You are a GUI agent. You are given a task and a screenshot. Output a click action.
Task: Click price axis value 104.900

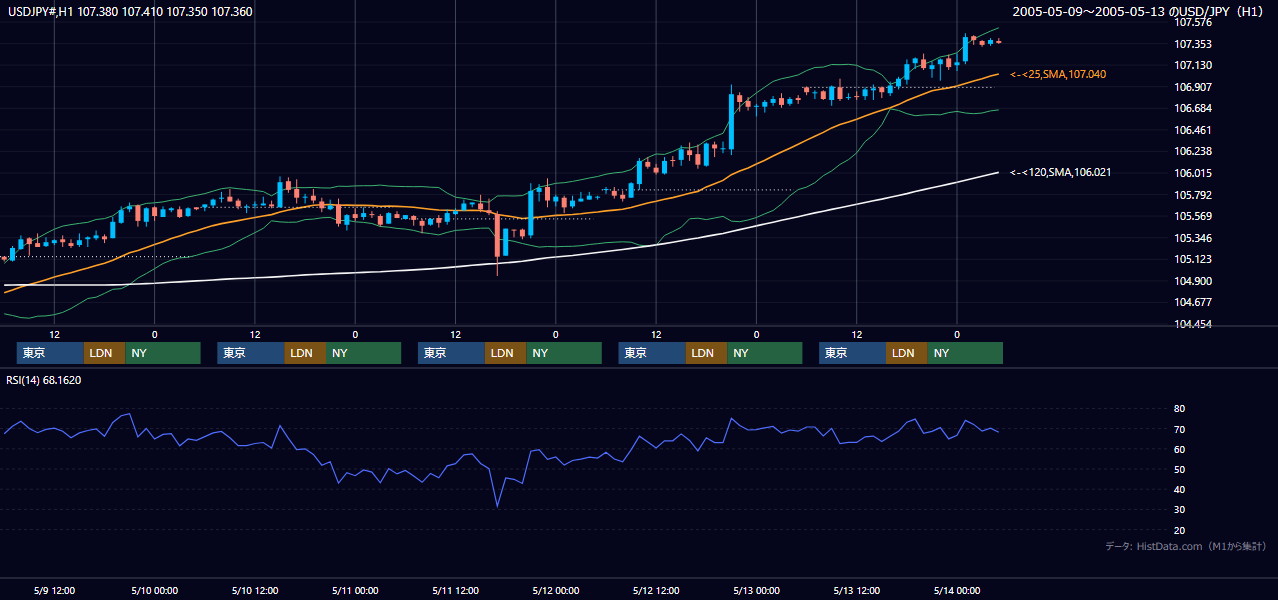tap(1193, 281)
